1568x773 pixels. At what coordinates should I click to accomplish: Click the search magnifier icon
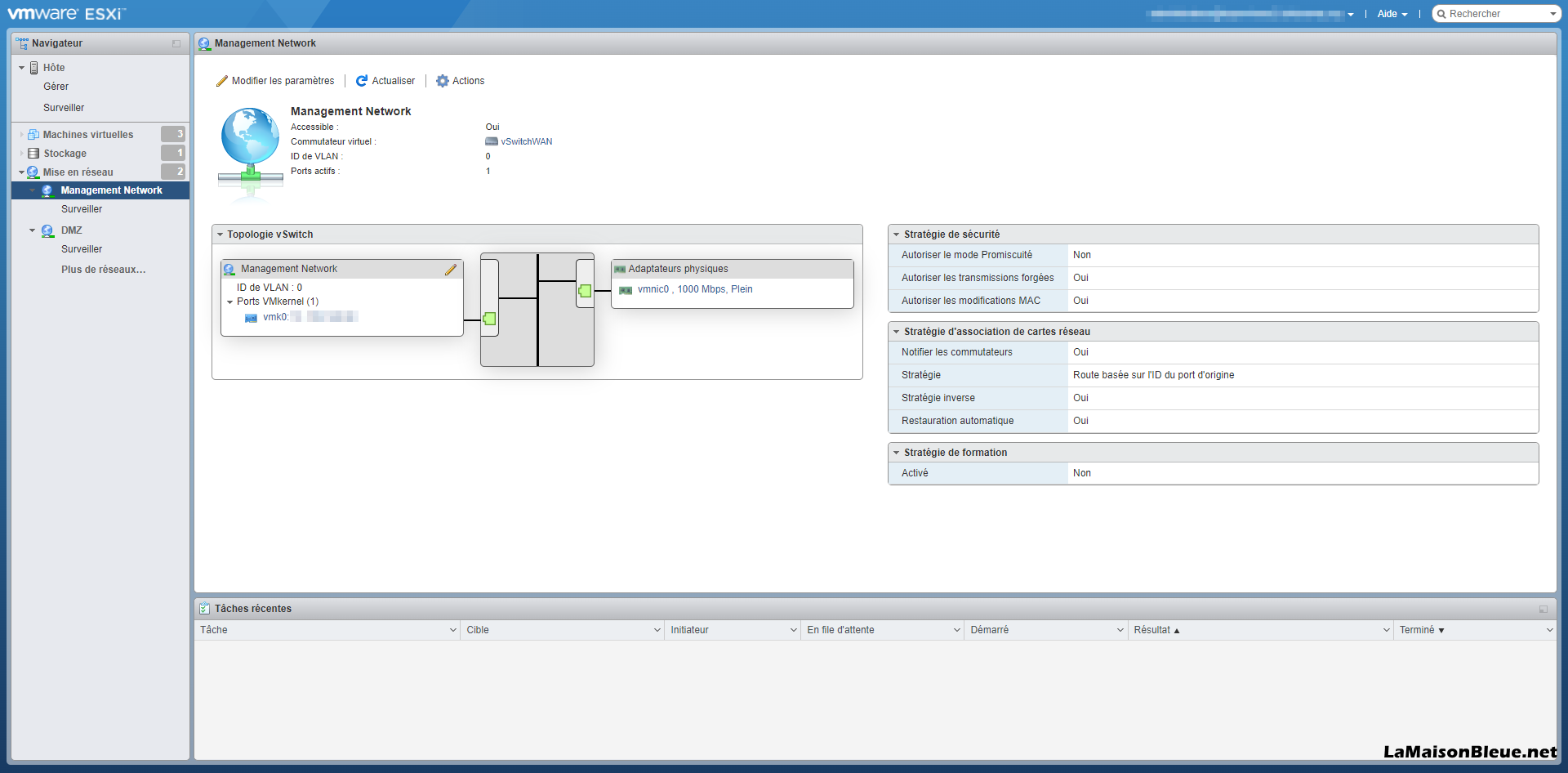click(x=1441, y=14)
